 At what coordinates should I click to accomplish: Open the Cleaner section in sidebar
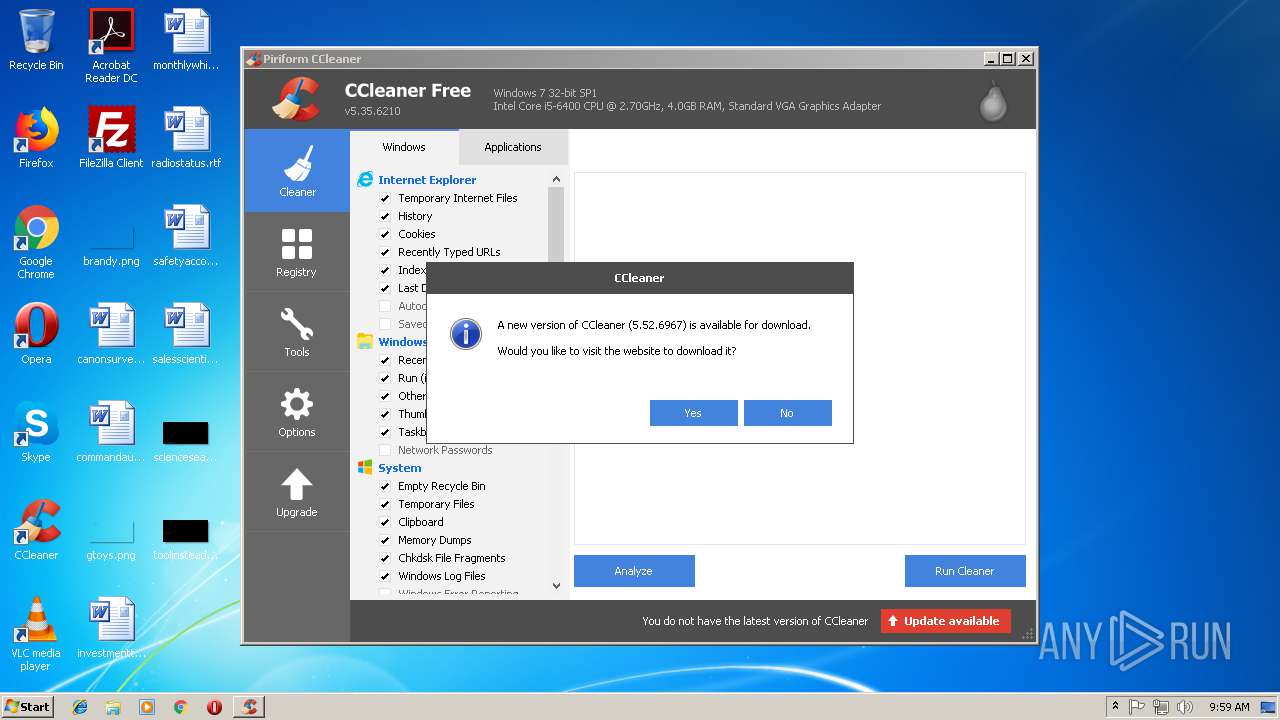(x=297, y=171)
